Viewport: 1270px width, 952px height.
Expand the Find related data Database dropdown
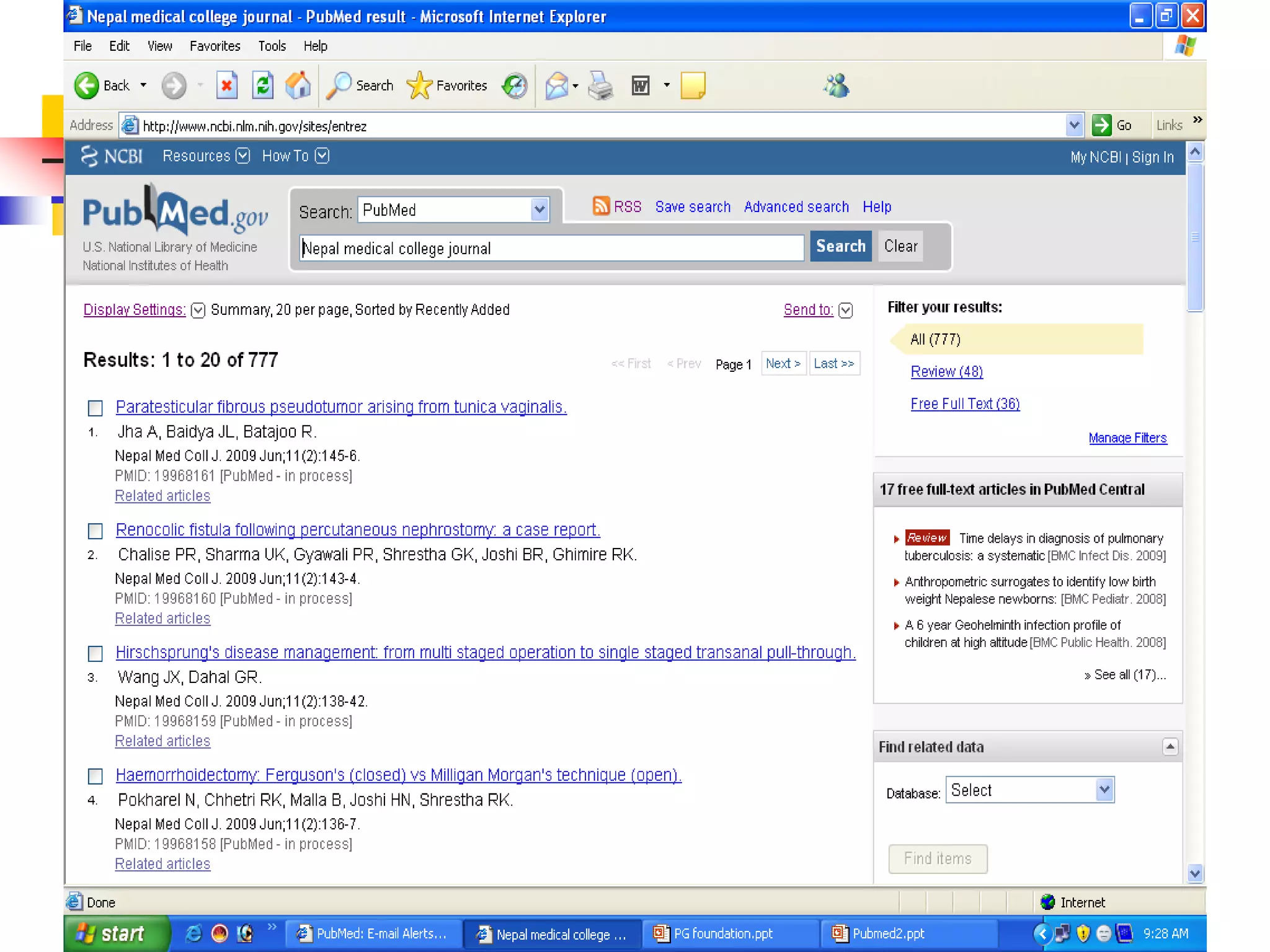click(x=1104, y=790)
